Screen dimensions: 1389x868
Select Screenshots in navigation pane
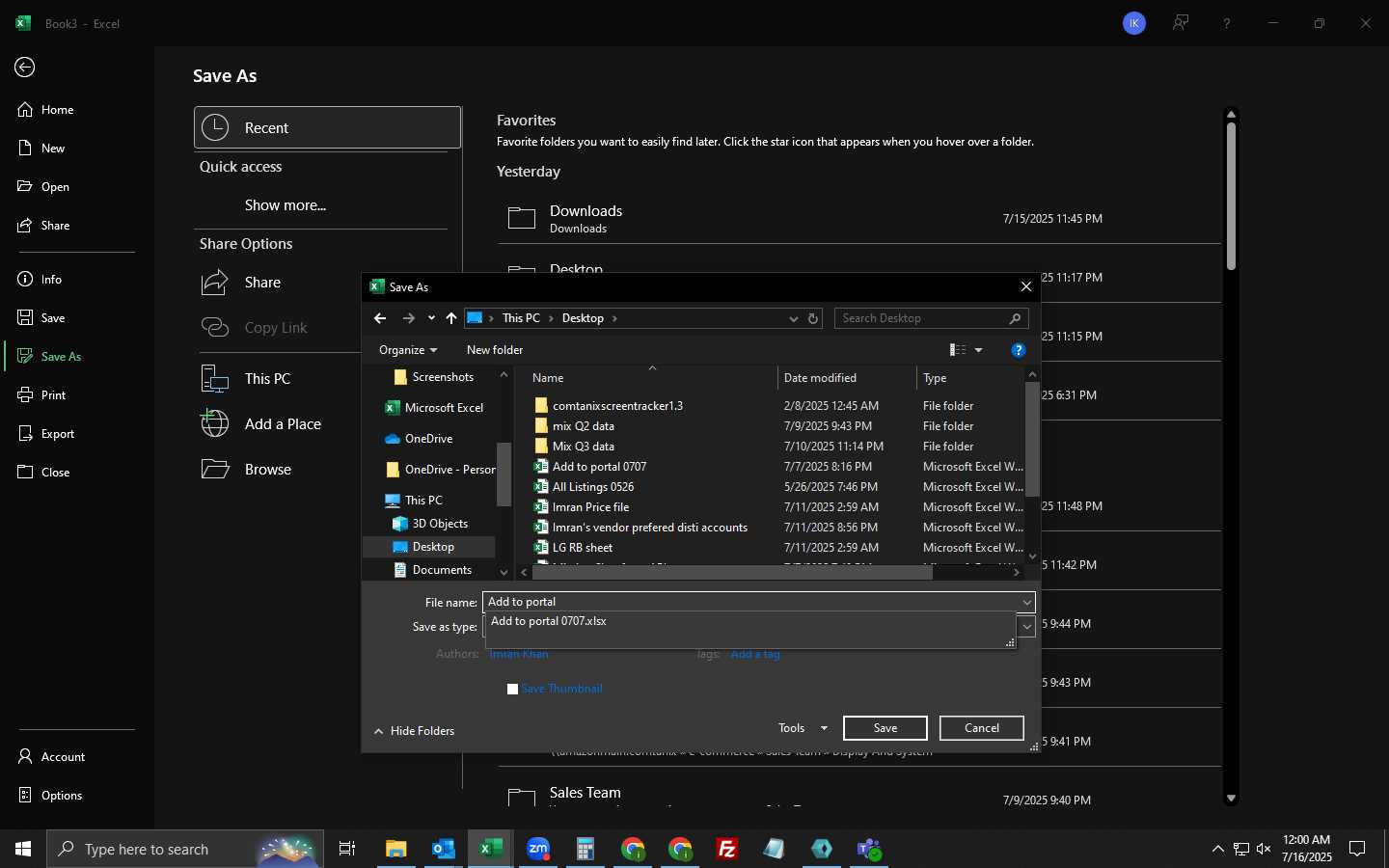pos(434,377)
